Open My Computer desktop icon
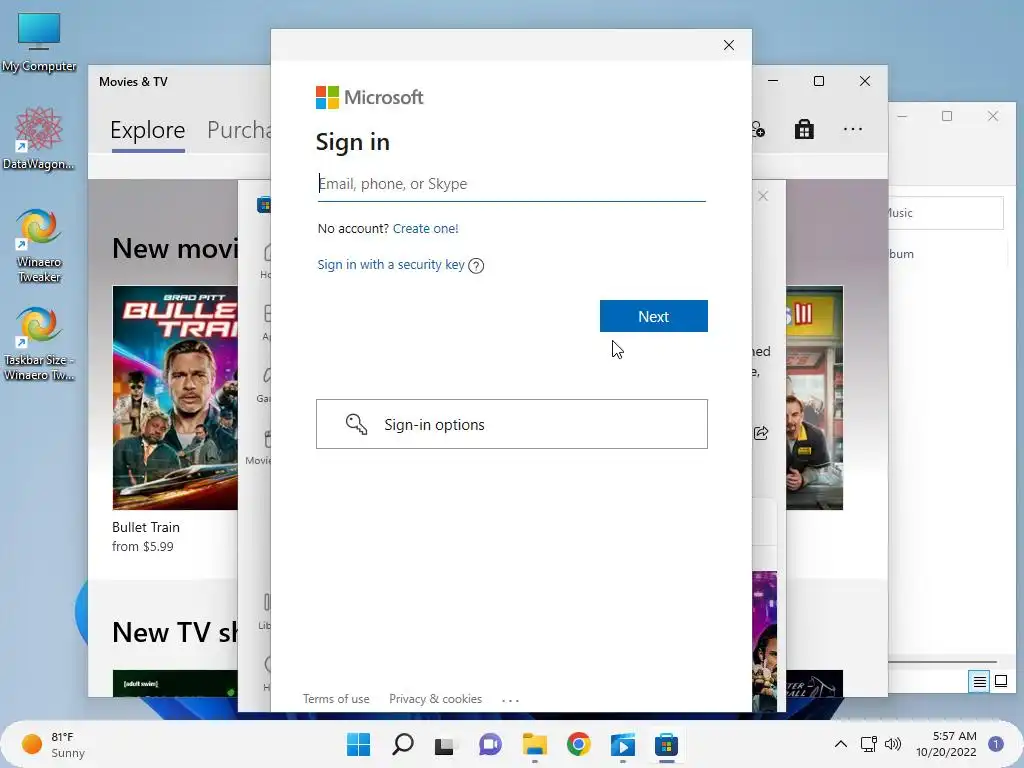The image size is (1024, 768). (39, 42)
